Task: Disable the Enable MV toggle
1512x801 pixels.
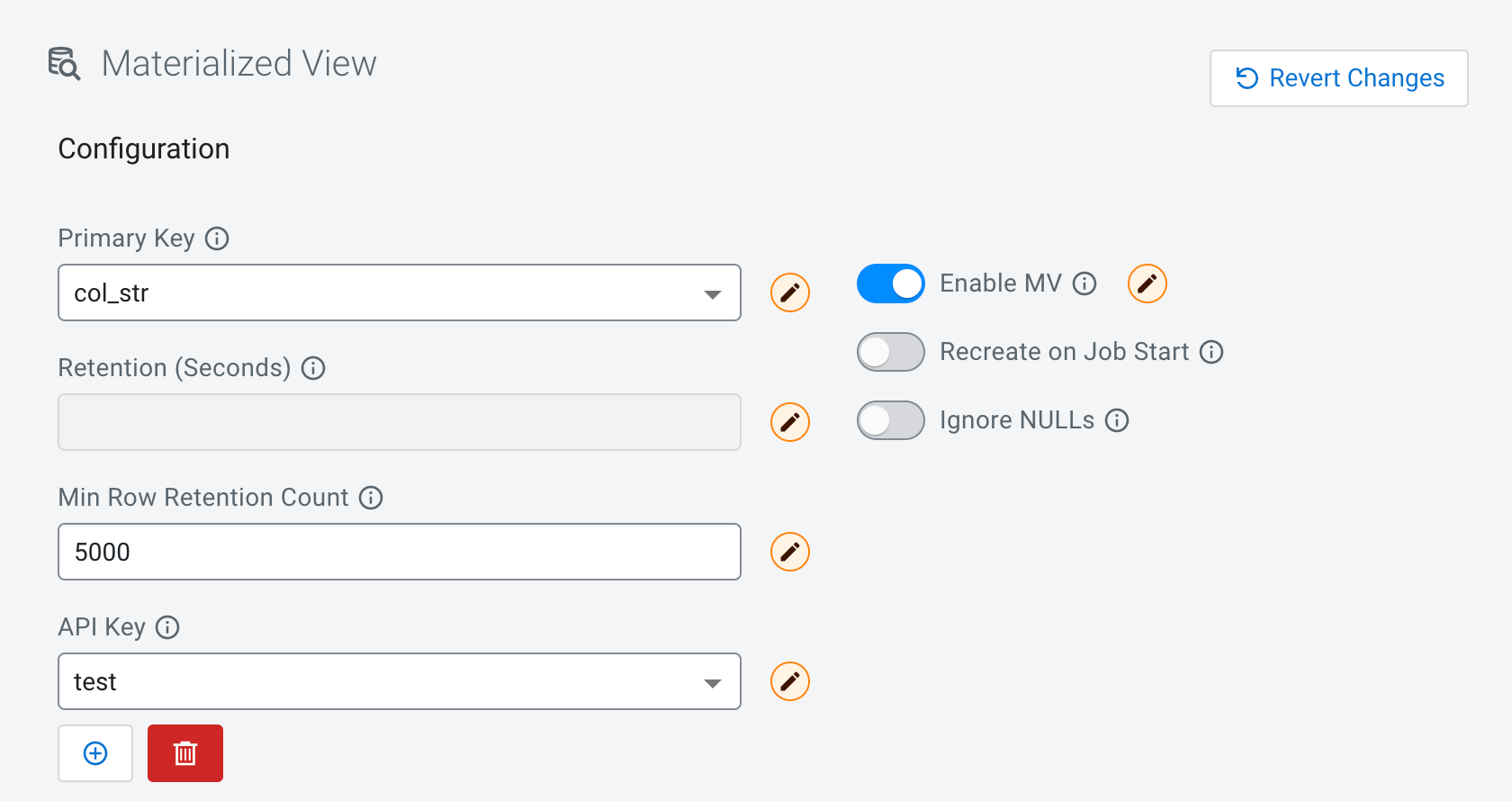Action: pos(890,283)
